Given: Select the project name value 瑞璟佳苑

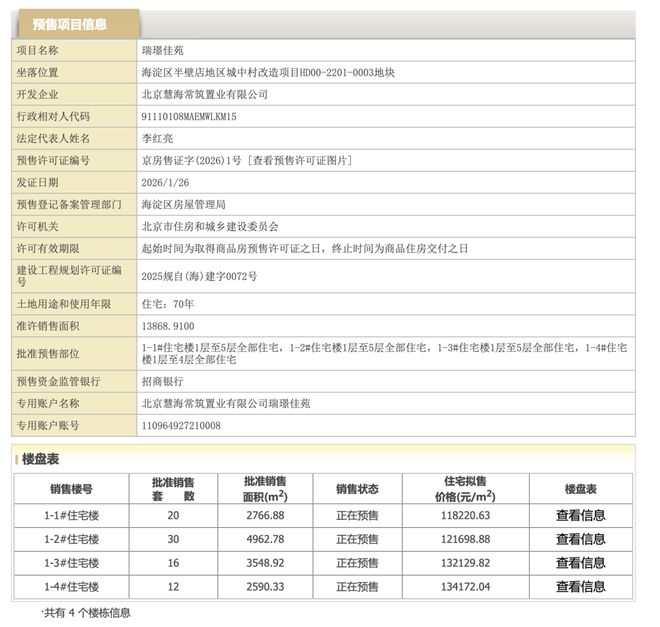Looking at the screenshot, I should point(163,50).
